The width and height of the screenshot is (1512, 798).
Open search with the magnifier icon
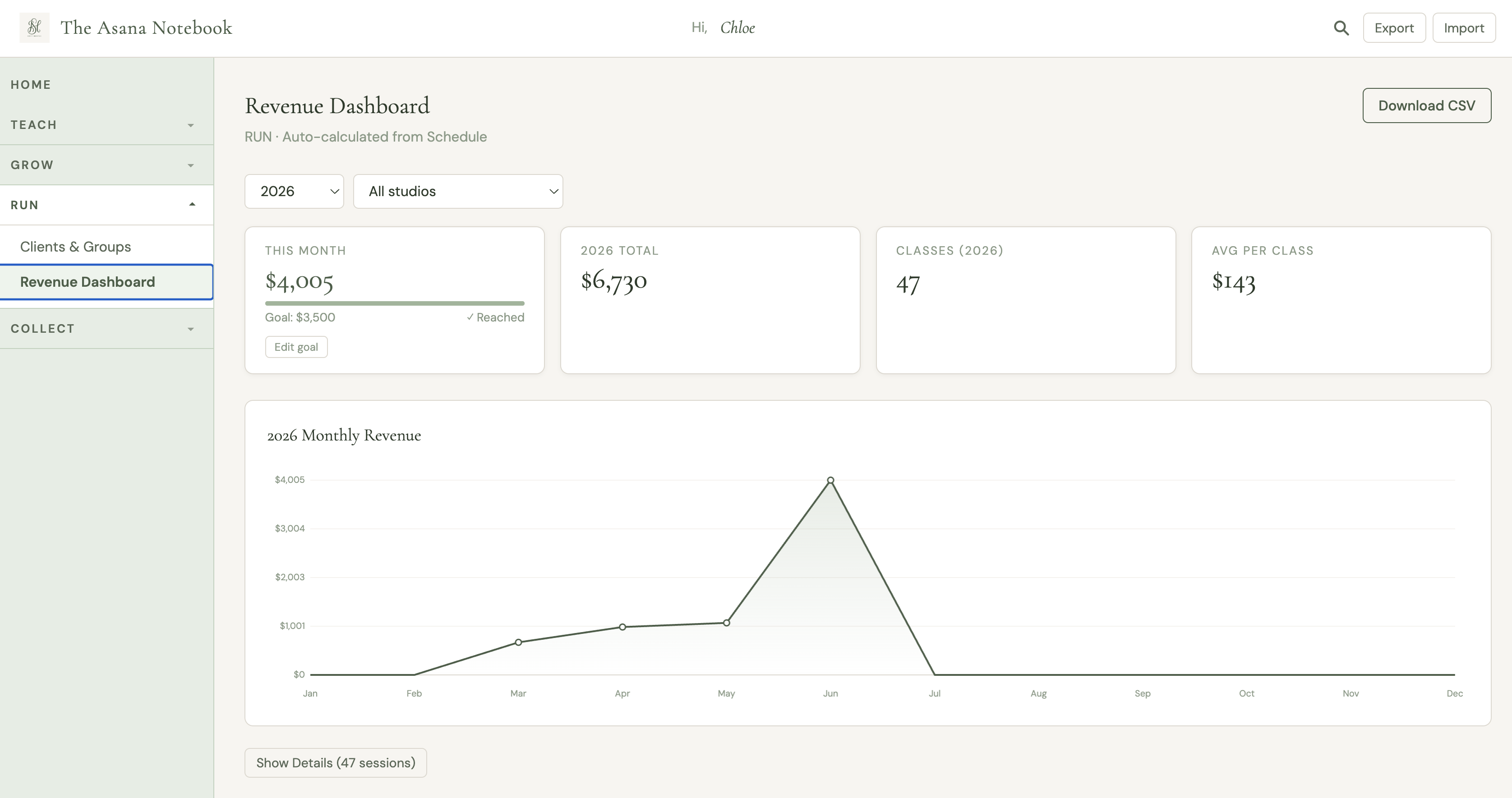click(x=1341, y=28)
